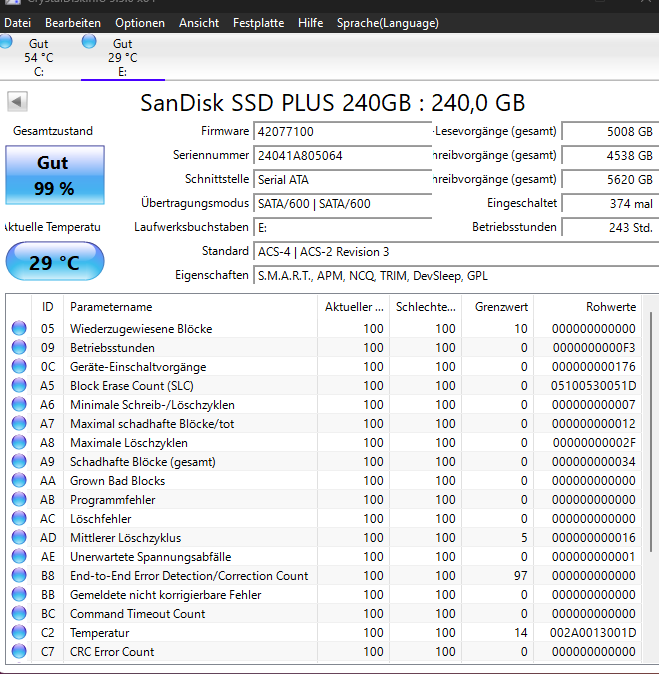Click the Standard field ACS-4 | ACS-2 Revision 3
Screen dimensions: 659x674
tap(456, 252)
